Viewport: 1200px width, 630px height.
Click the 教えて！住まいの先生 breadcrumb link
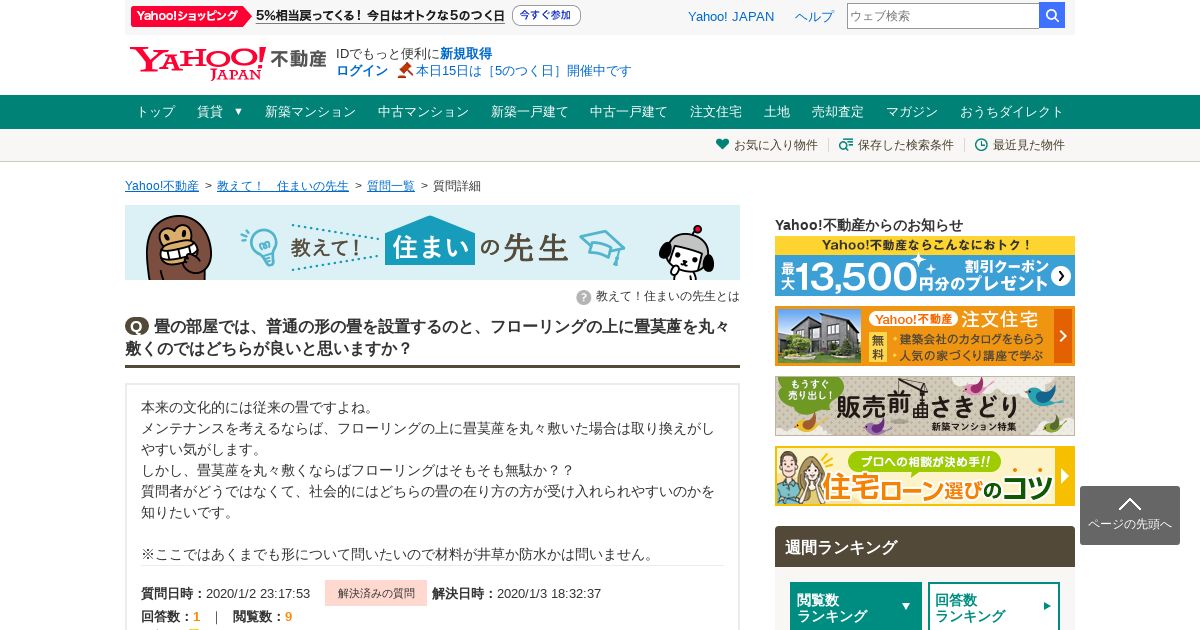[283, 186]
